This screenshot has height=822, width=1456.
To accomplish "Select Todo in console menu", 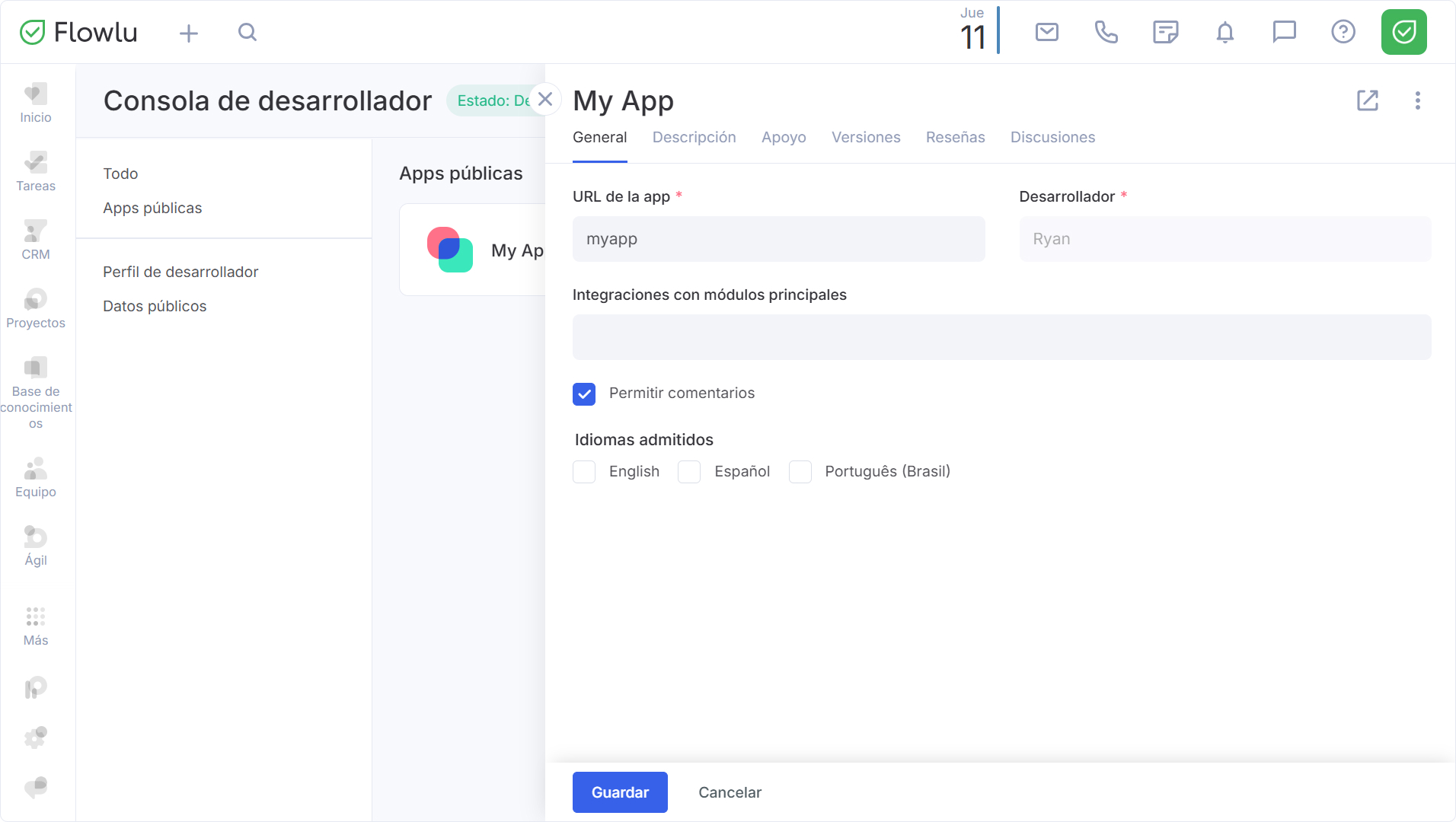I will pos(120,174).
